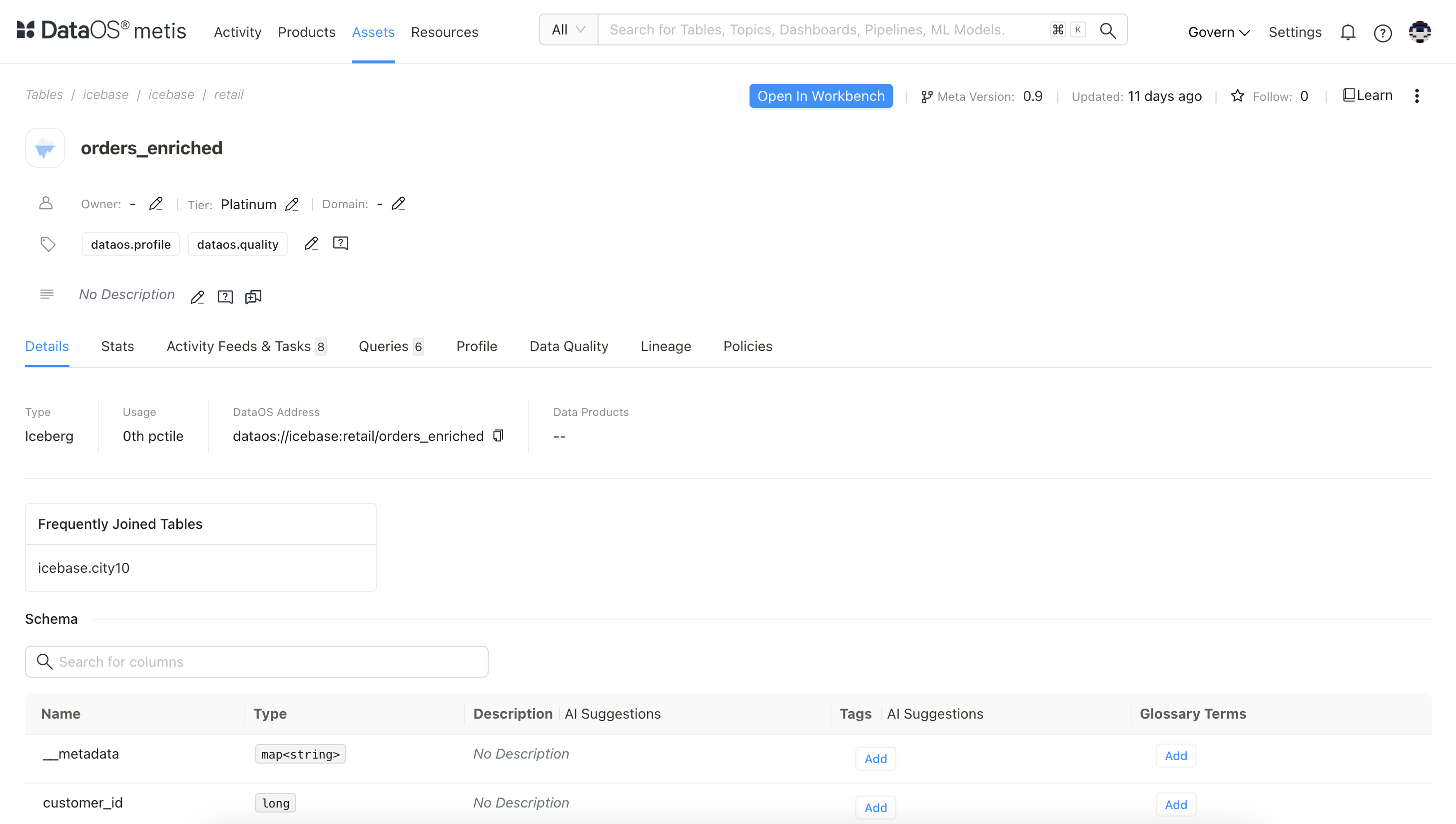Expand the Govern menu

[1219, 32]
